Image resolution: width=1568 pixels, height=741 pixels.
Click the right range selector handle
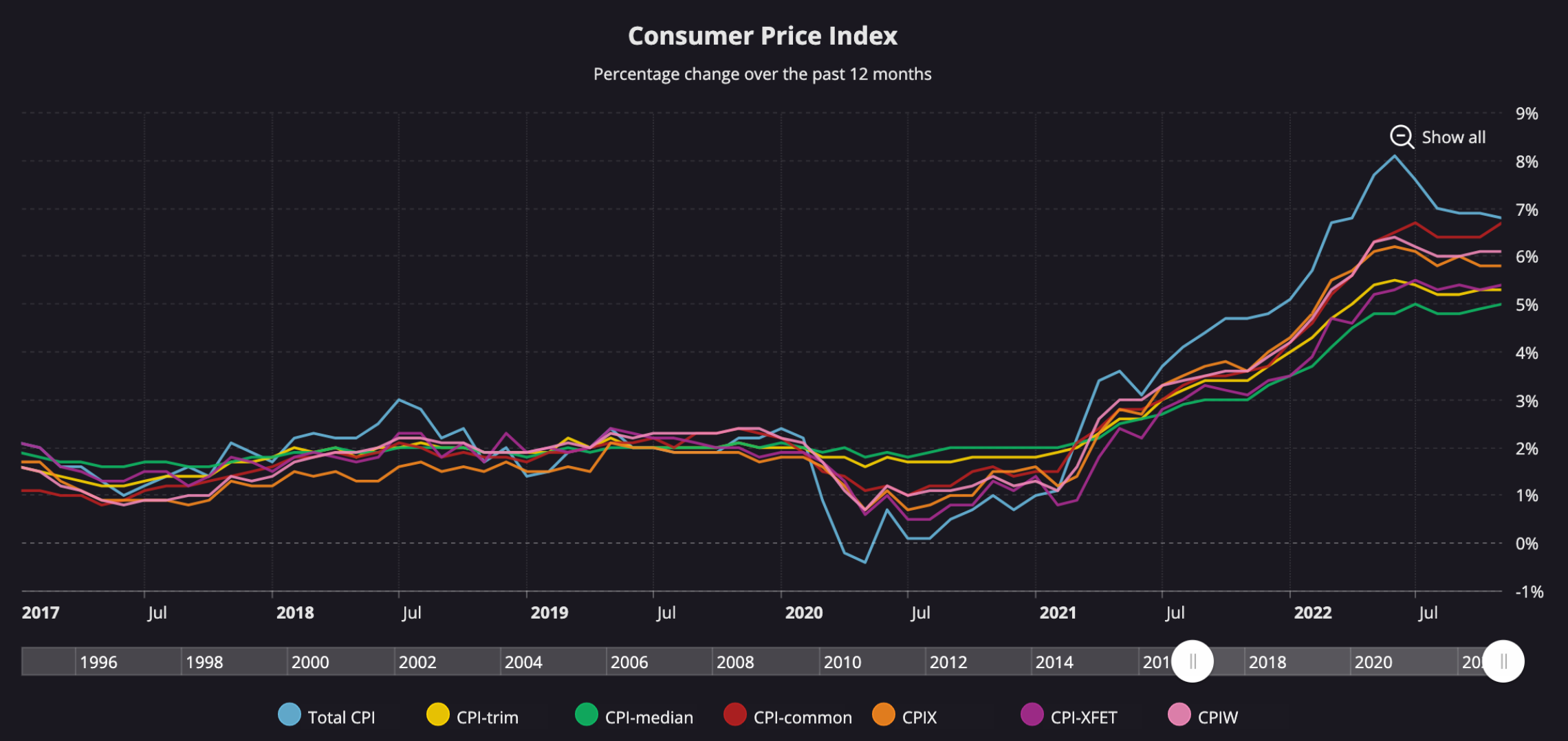click(x=1503, y=661)
